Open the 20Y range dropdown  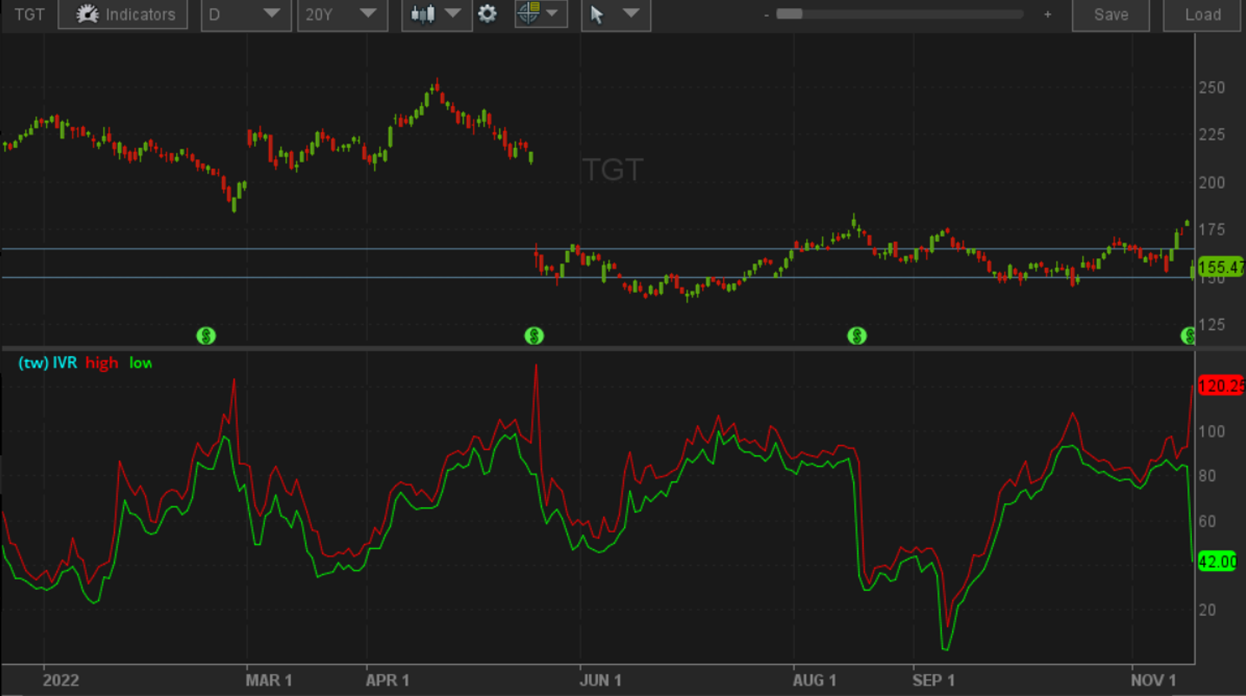click(x=342, y=15)
